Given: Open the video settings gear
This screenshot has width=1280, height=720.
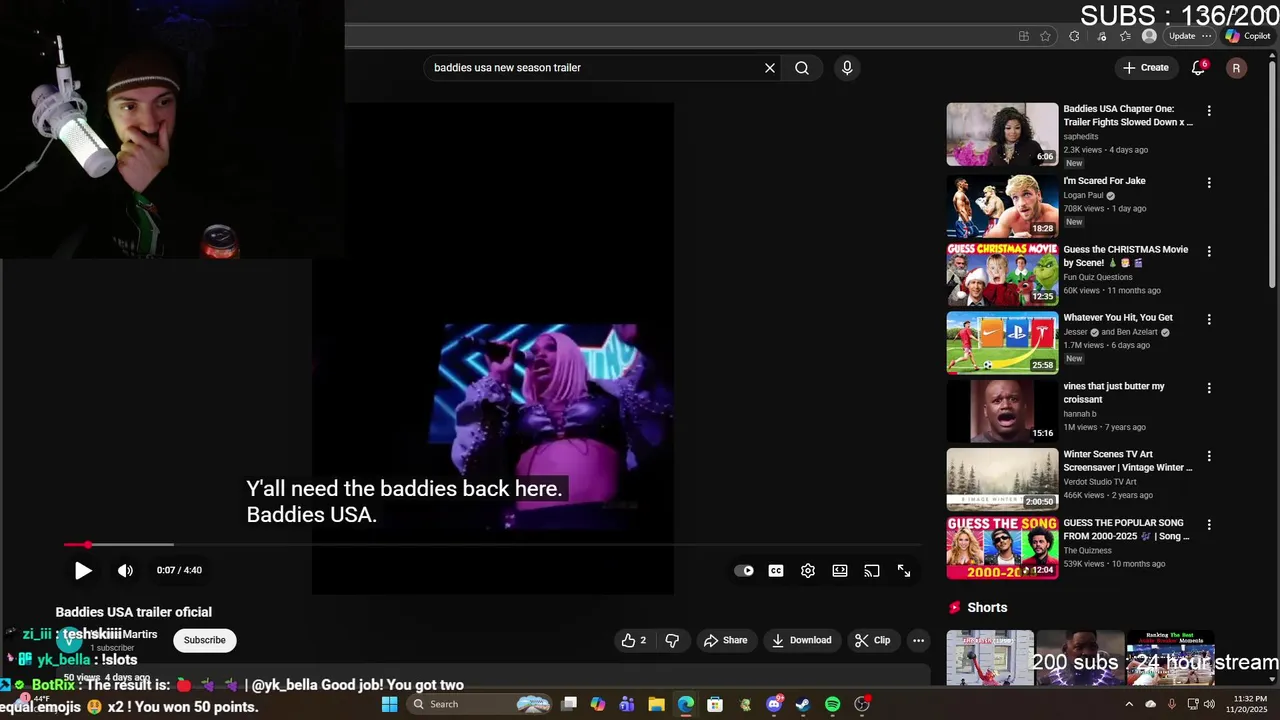Looking at the screenshot, I should 808,571.
